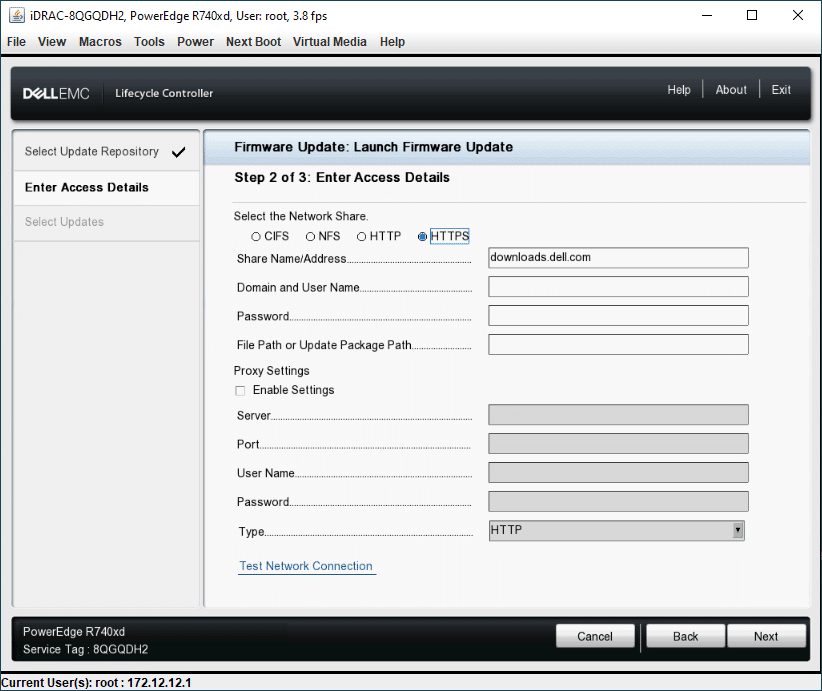Screen dimensions: 822x691
Task: Open the Help menu in menu bar
Action: (392, 42)
